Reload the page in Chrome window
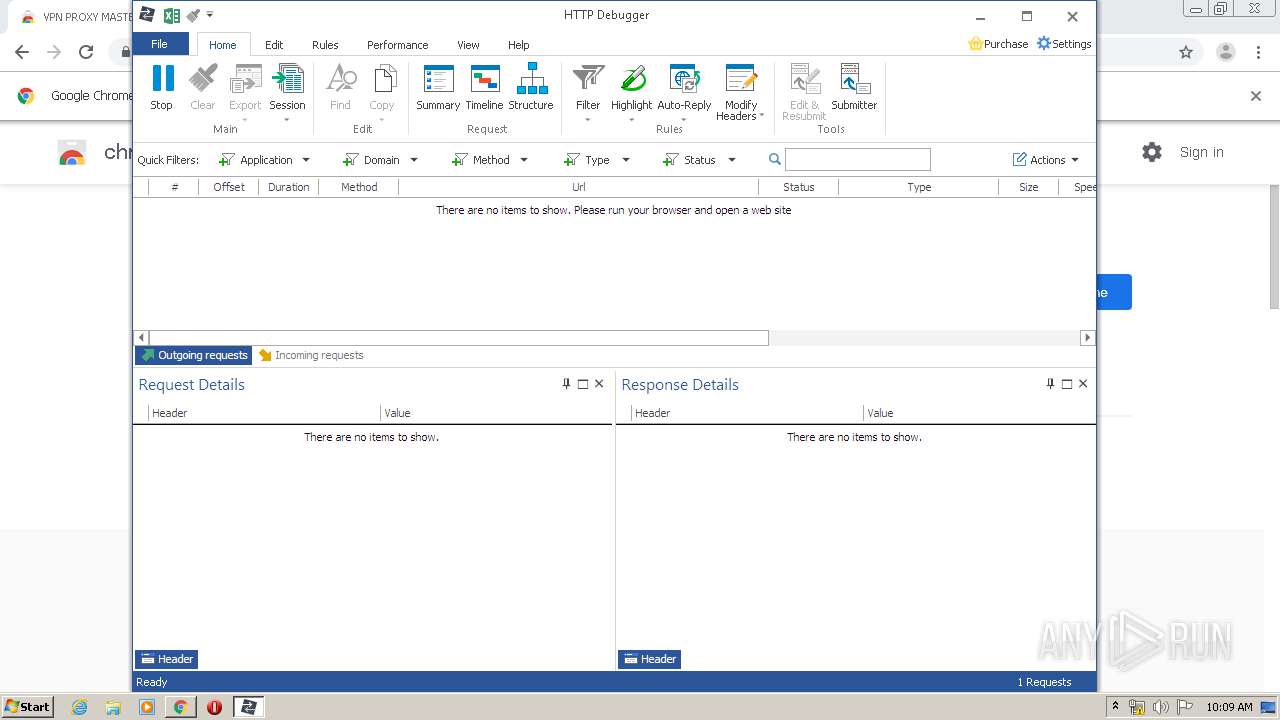This screenshot has width=1280, height=720. (86, 52)
